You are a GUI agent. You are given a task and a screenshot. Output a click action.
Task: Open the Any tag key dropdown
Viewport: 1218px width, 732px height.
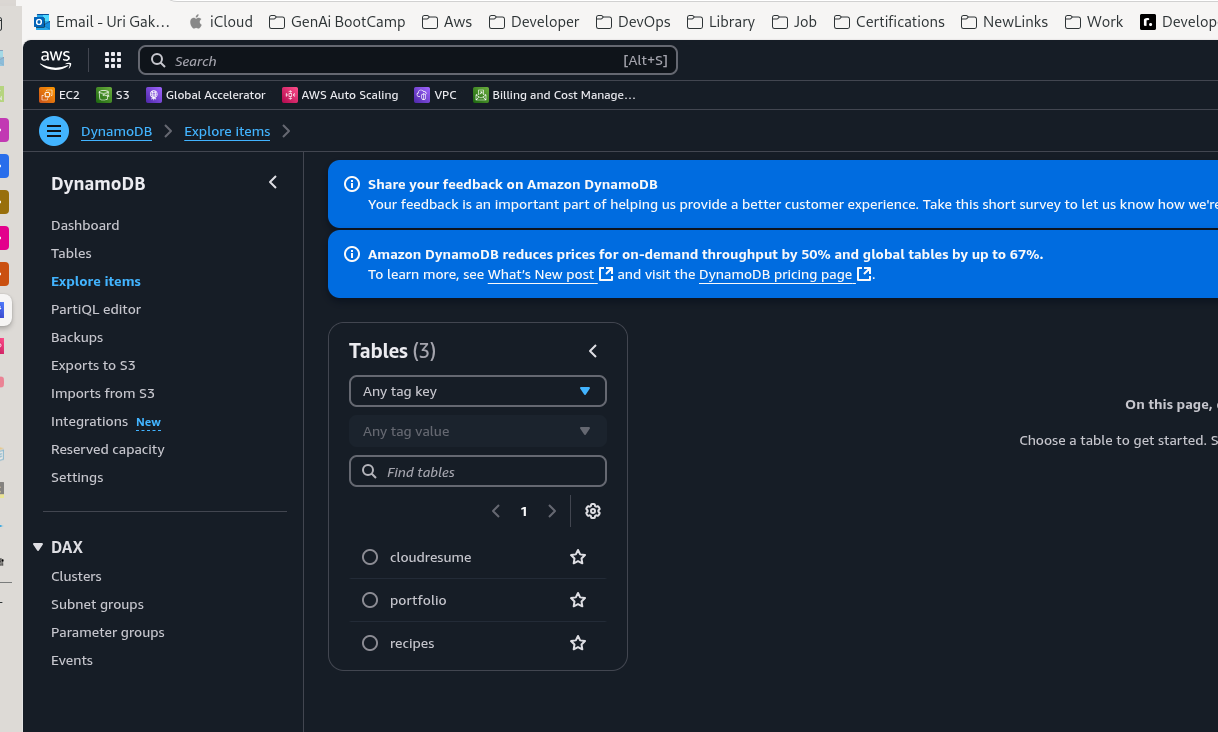click(x=478, y=391)
